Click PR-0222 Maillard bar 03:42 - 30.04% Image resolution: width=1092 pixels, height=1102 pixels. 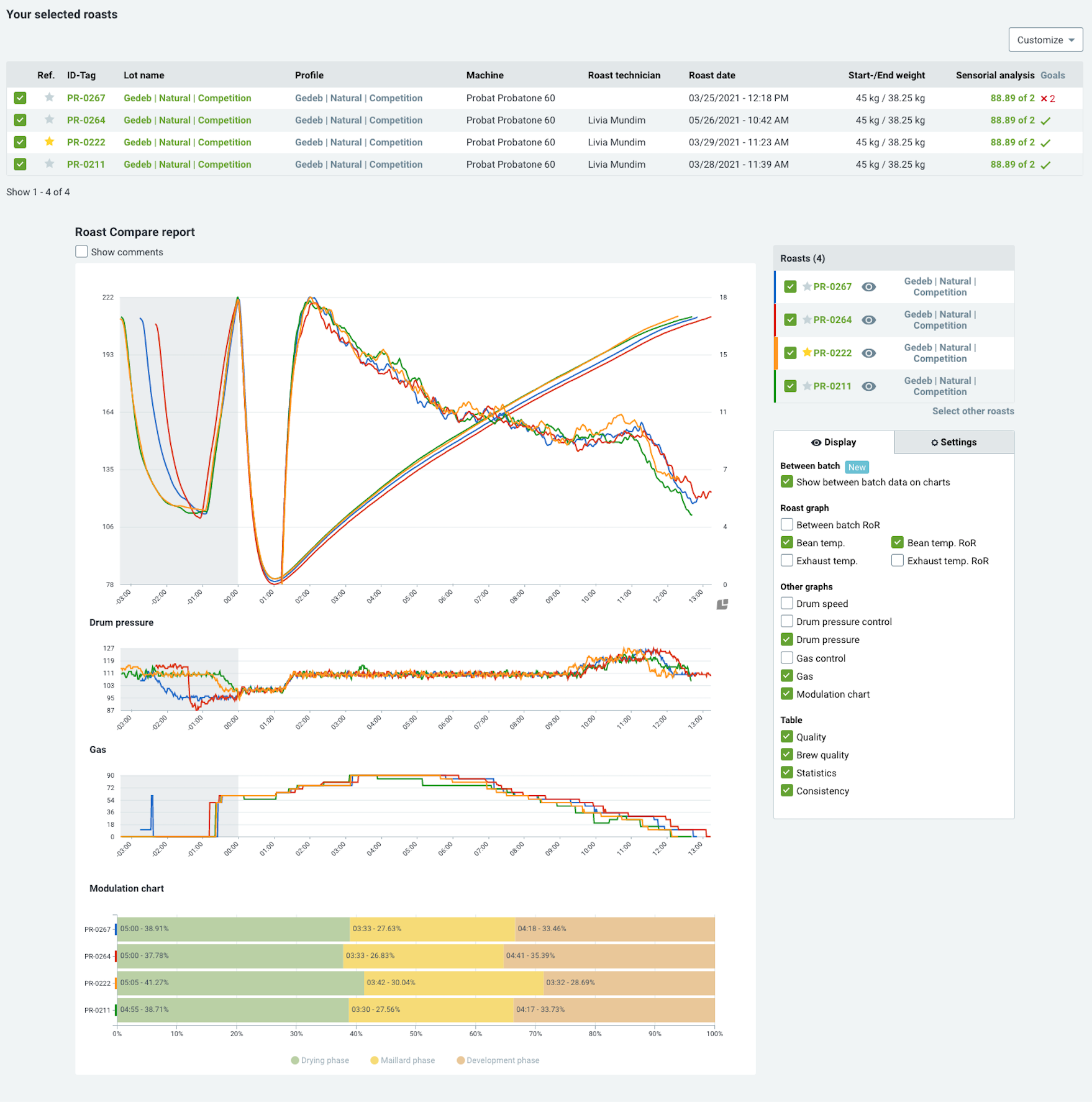454,983
